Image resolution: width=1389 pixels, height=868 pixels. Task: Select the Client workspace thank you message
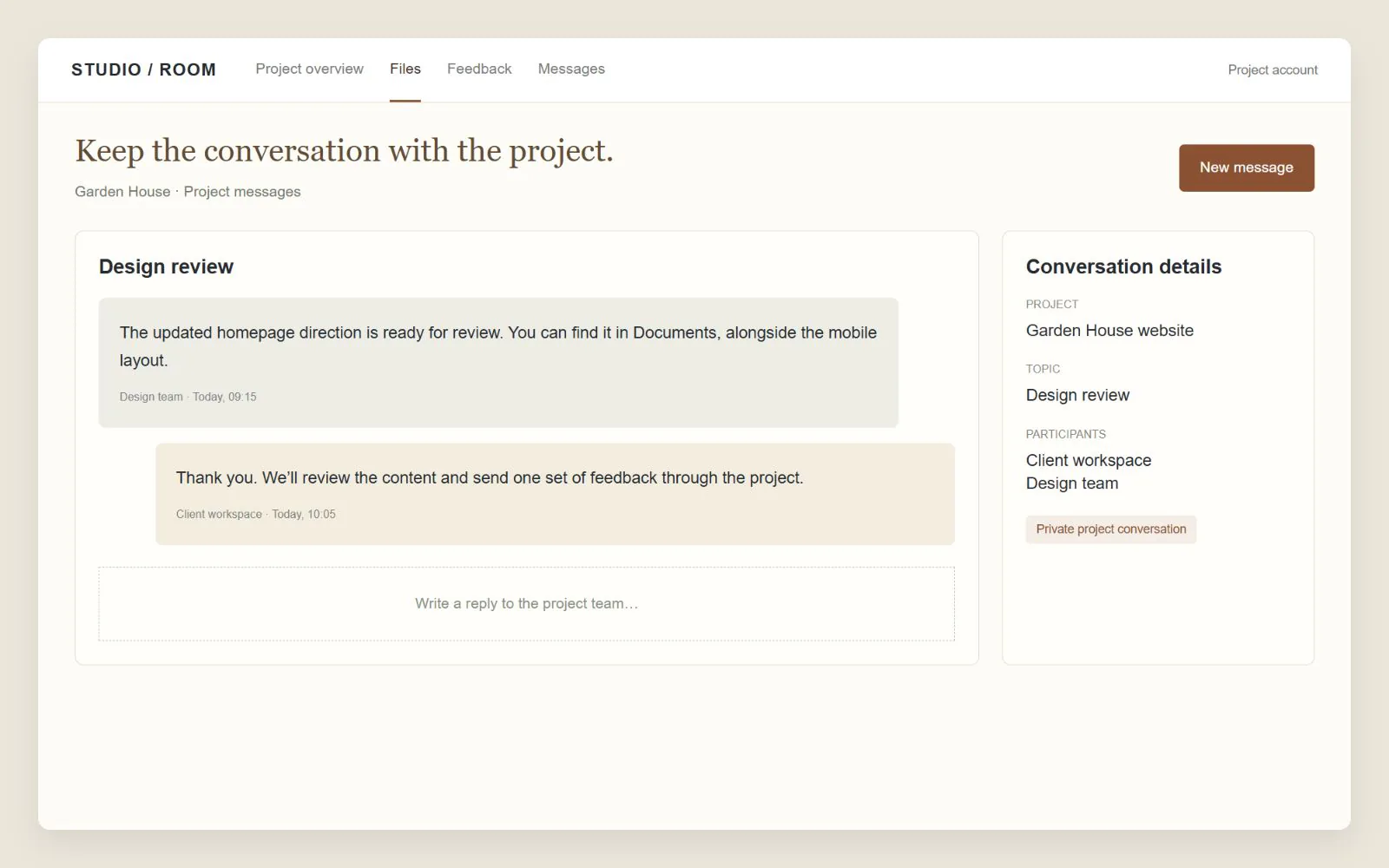pyautogui.click(x=555, y=494)
